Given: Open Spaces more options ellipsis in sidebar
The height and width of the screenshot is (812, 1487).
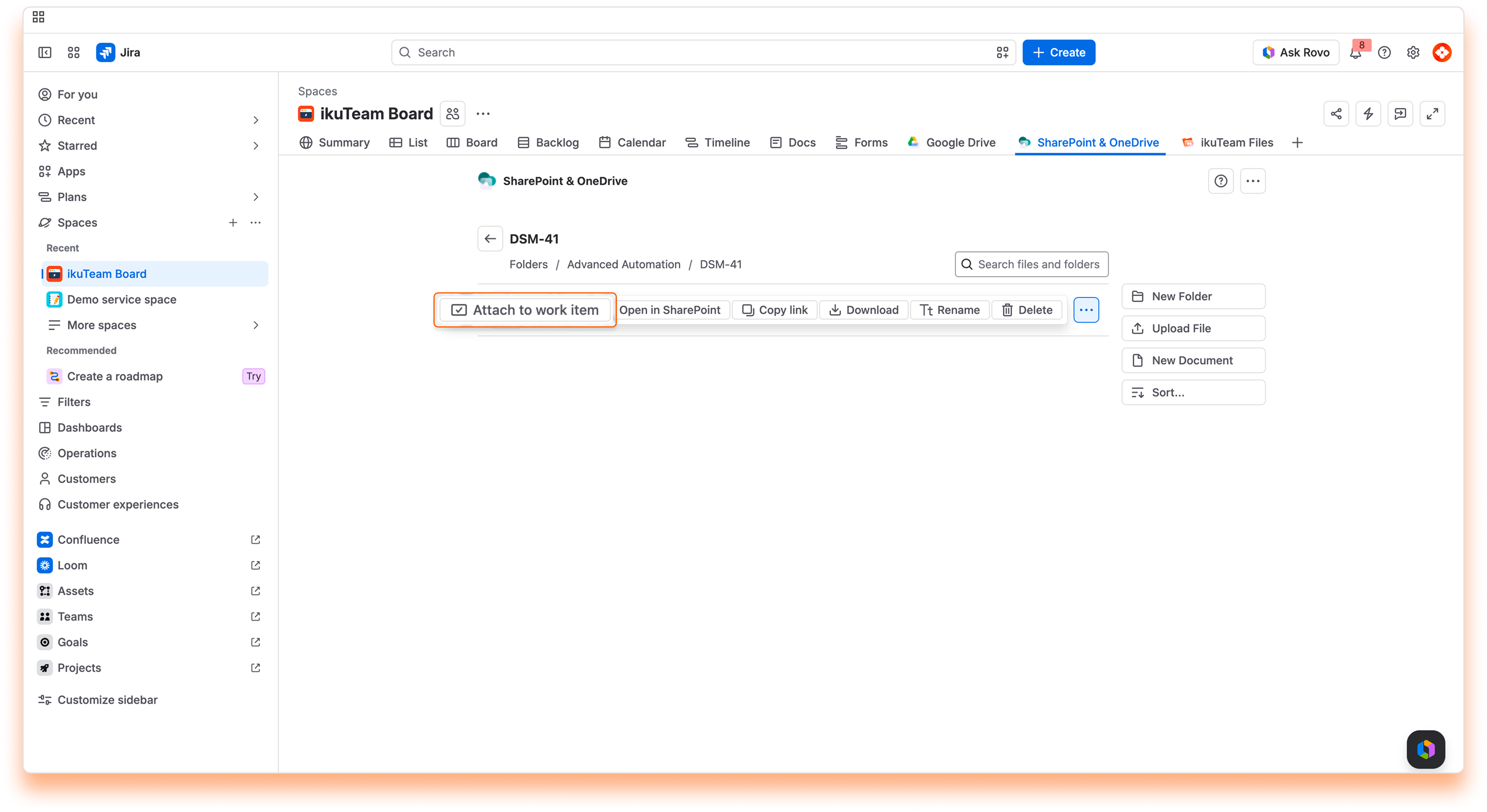Looking at the screenshot, I should pos(256,223).
